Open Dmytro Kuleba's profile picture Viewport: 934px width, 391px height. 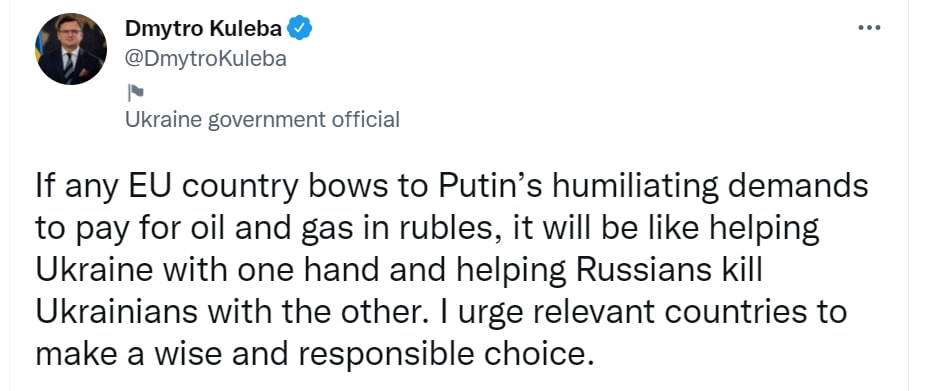[x=71, y=48]
